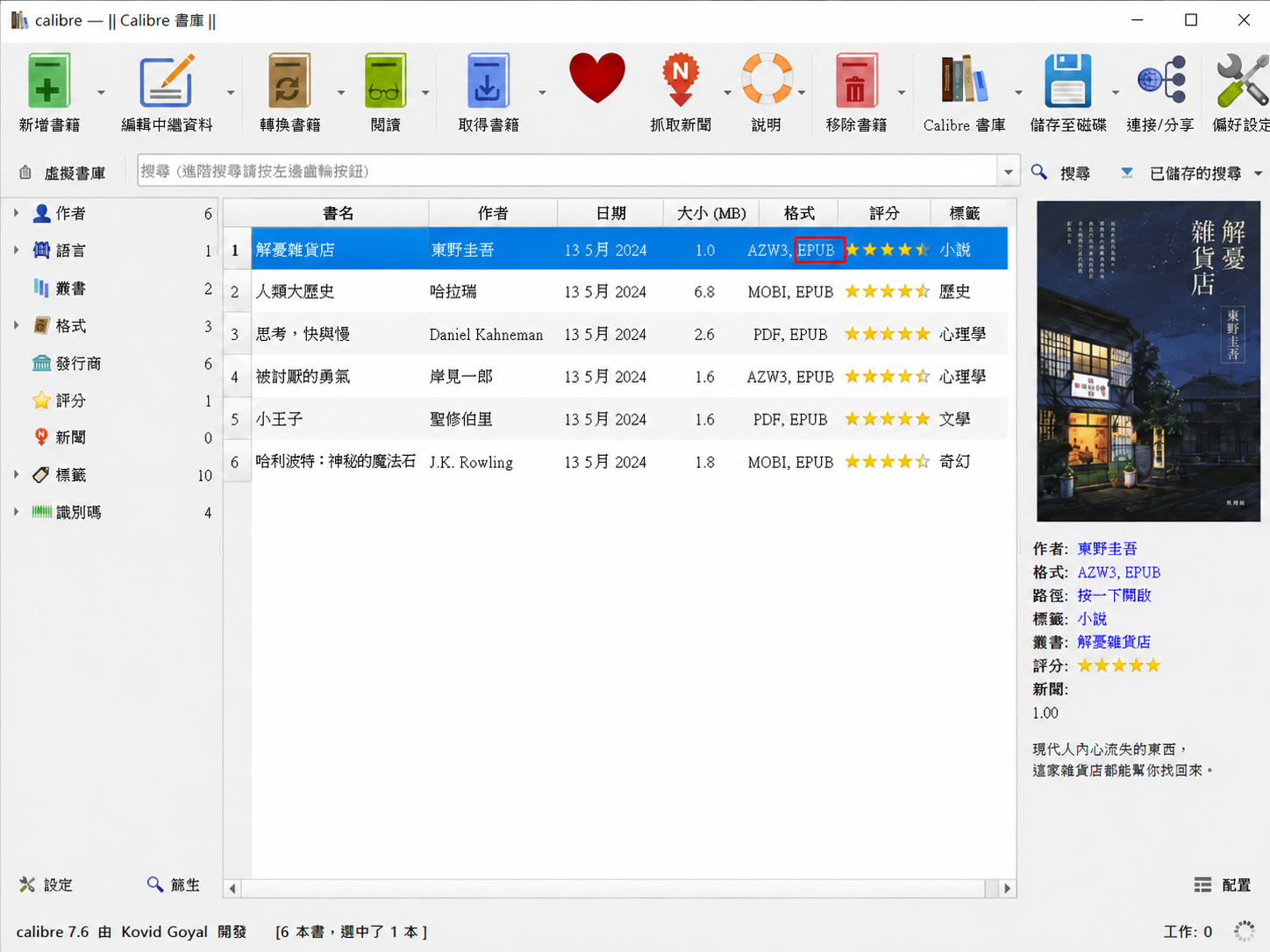Sort by 大小 (MB) column header
The height and width of the screenshot is (952, 1270).
click(711, 213)
